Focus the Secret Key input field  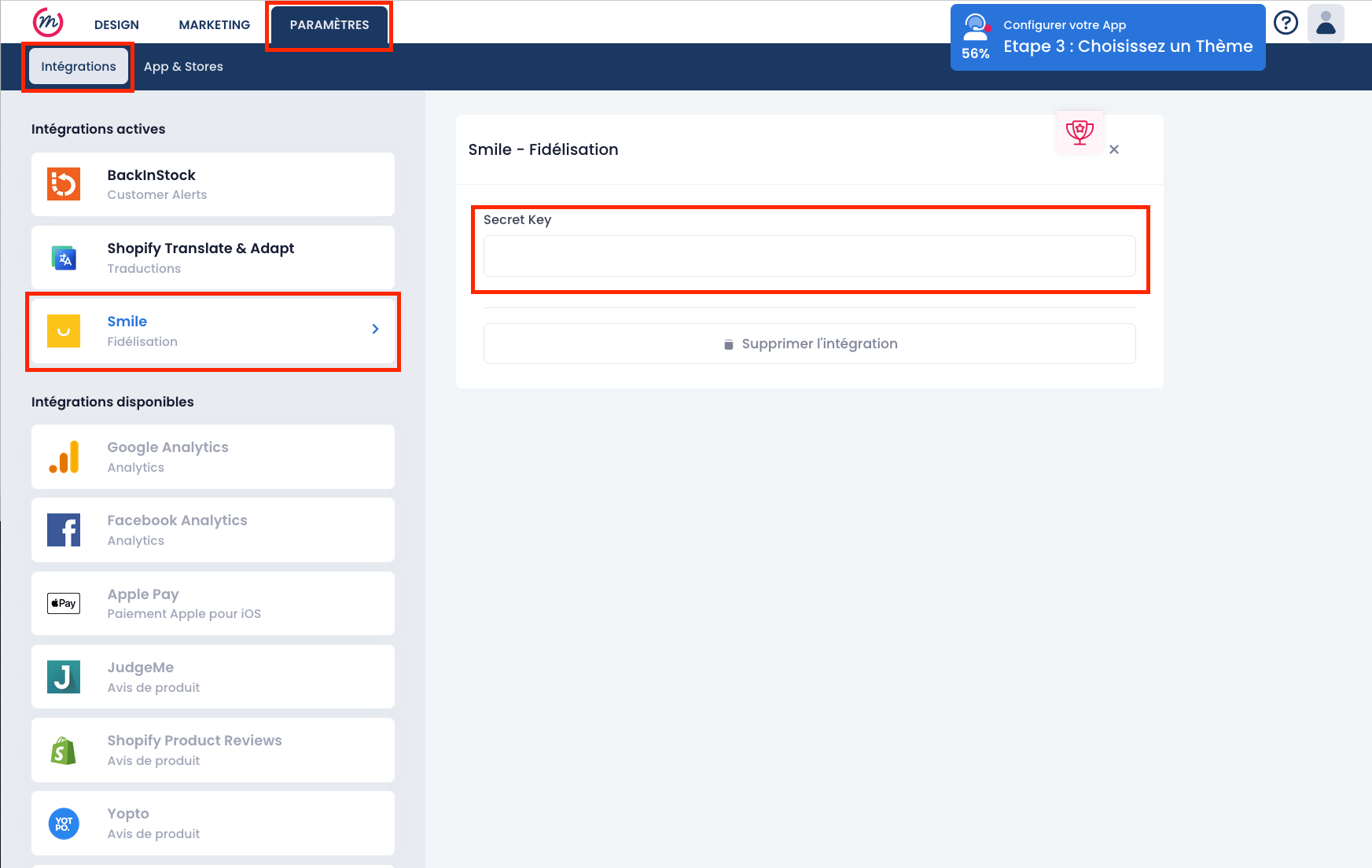(810, 256)
